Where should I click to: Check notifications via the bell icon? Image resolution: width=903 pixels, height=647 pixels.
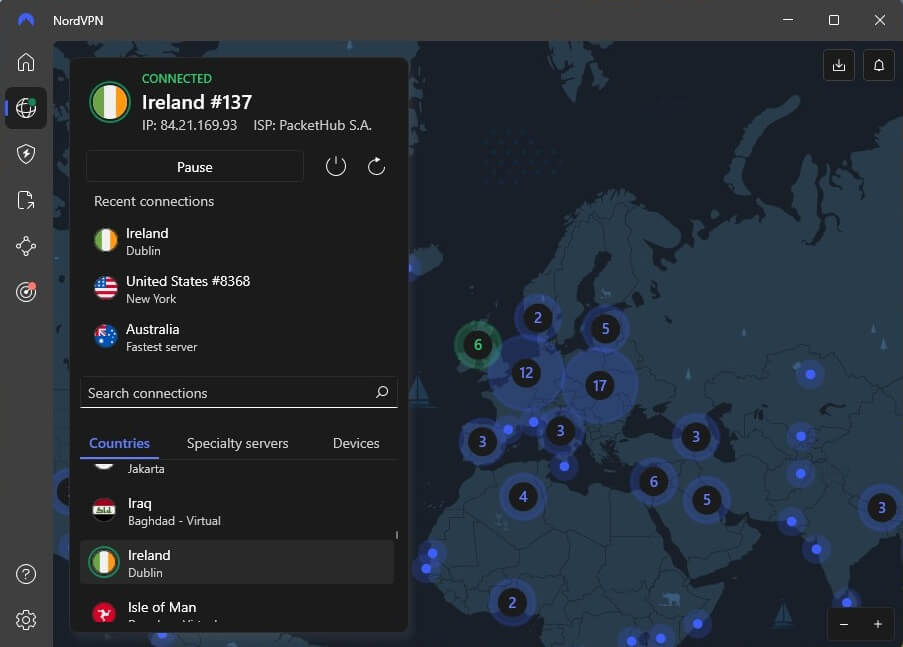coord(877,64)
